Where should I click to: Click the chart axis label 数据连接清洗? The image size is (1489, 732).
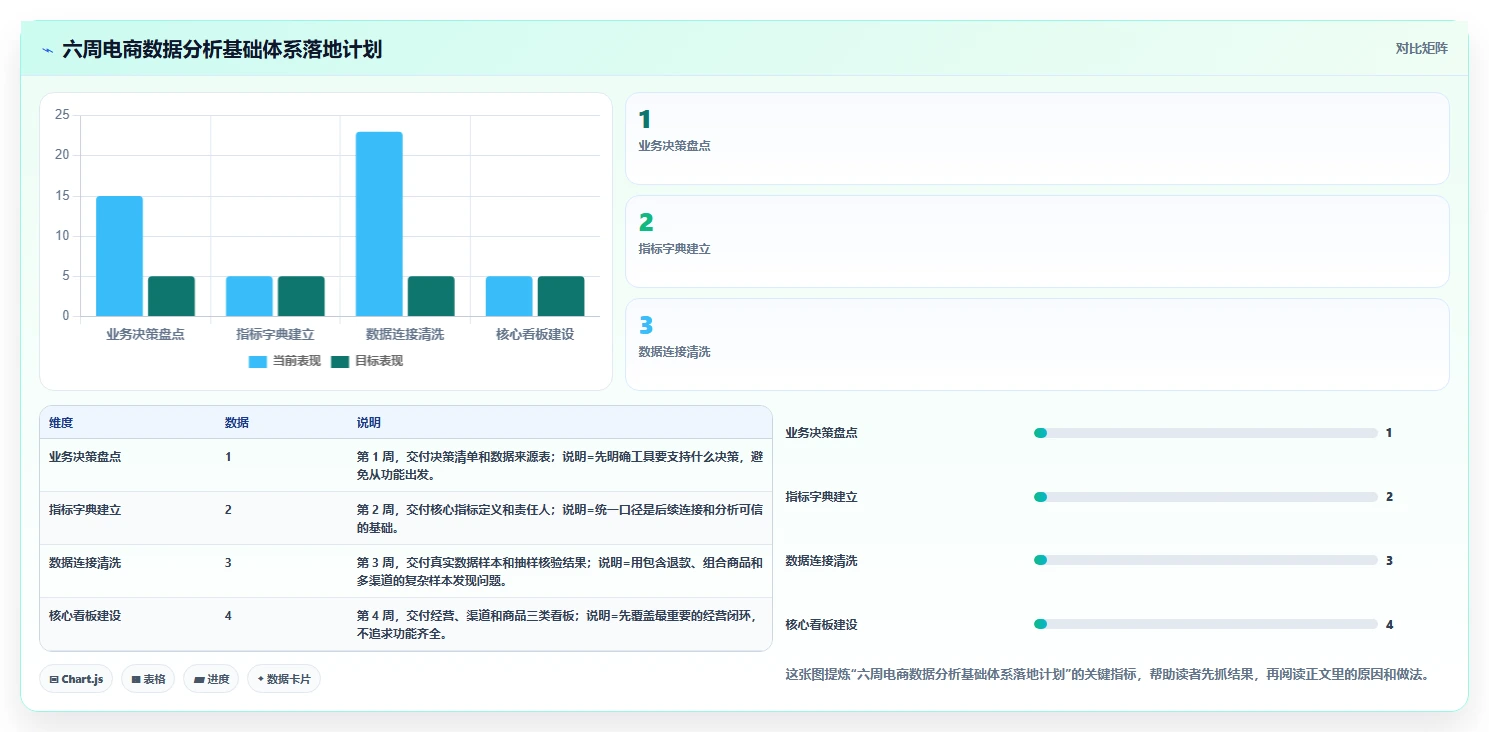[x=405, y=334]
